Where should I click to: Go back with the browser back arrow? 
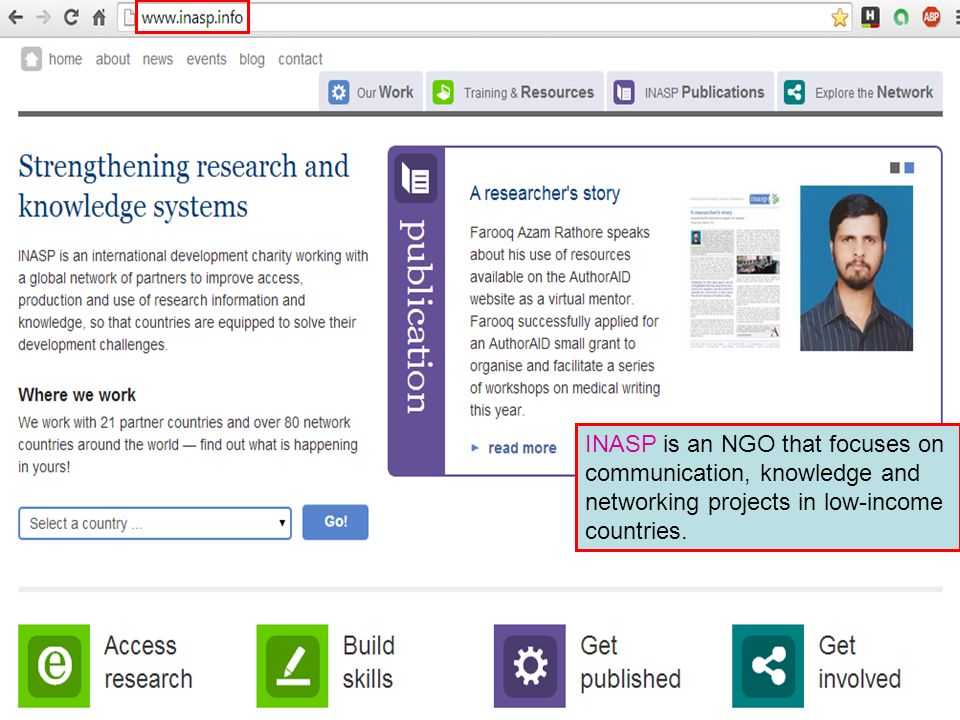tap(16, 17)
